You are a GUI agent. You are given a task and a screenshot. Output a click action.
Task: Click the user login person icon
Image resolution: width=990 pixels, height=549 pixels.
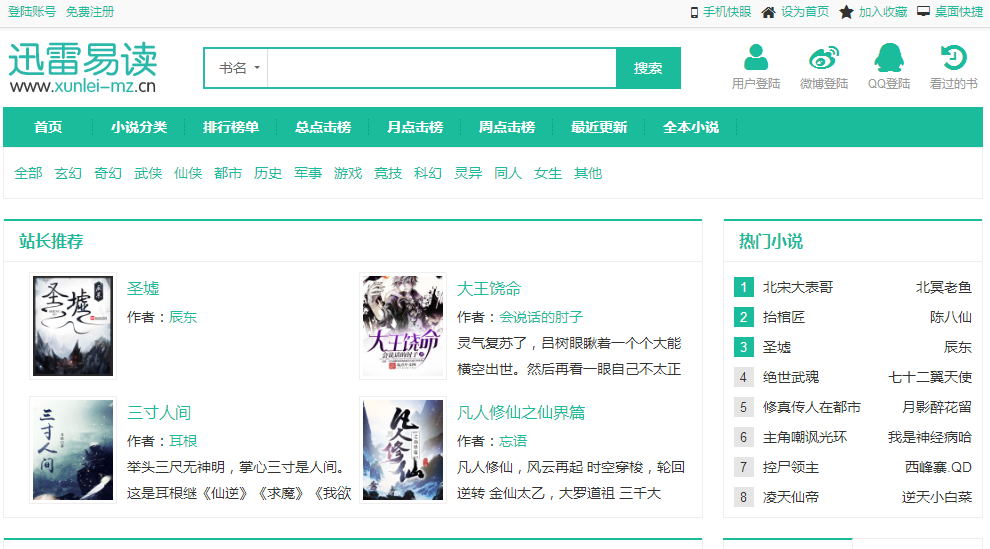click(x=756, y=57)
